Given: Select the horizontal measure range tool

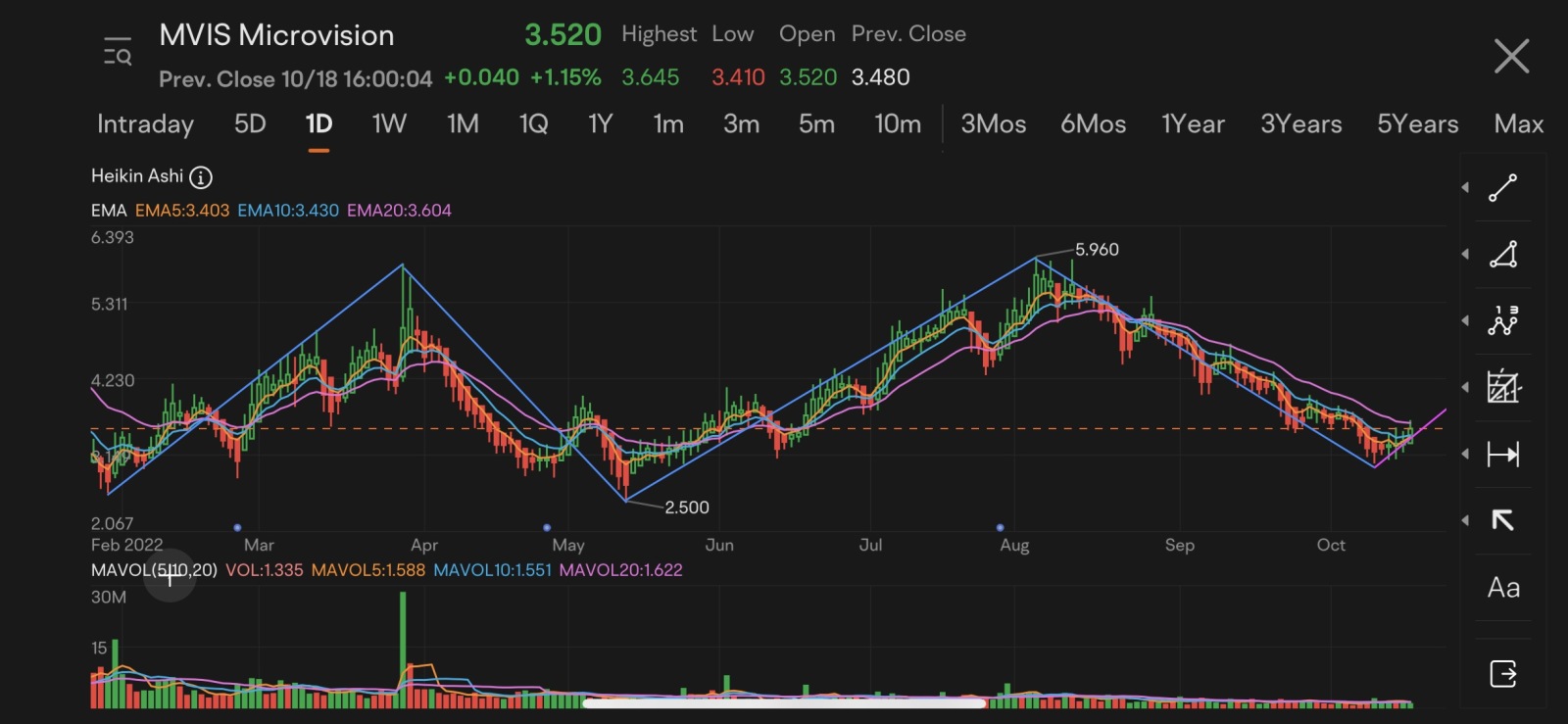Looking at the screenshot, I should click(1502, 454).
